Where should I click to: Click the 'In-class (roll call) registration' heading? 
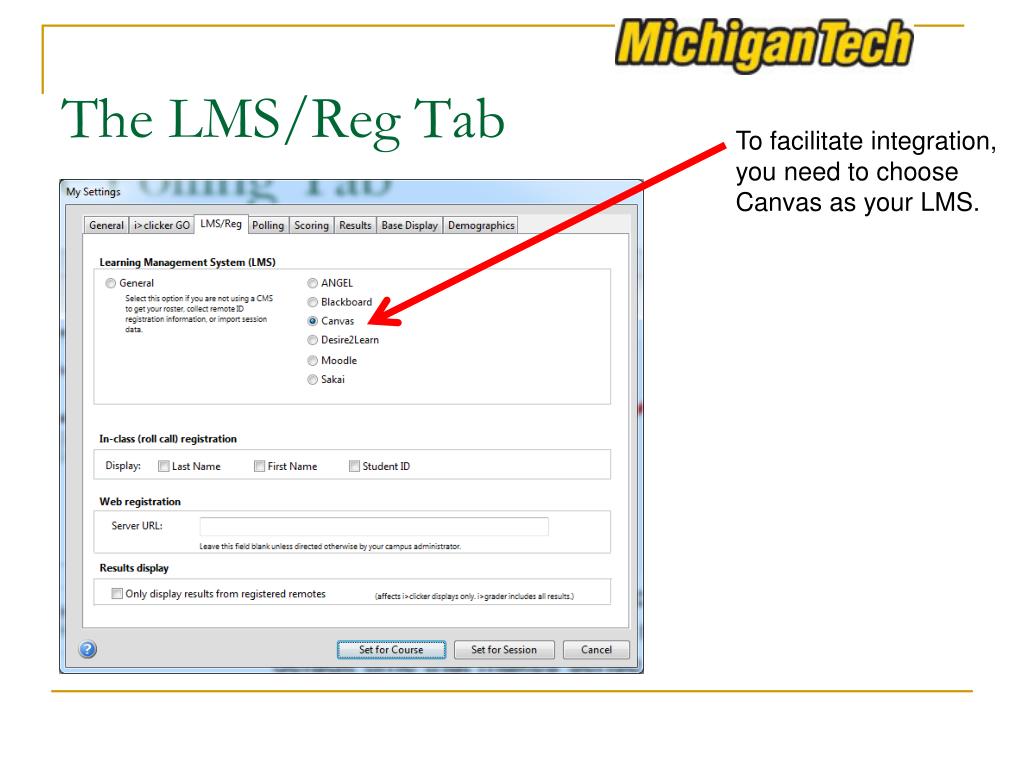[168, 439]
